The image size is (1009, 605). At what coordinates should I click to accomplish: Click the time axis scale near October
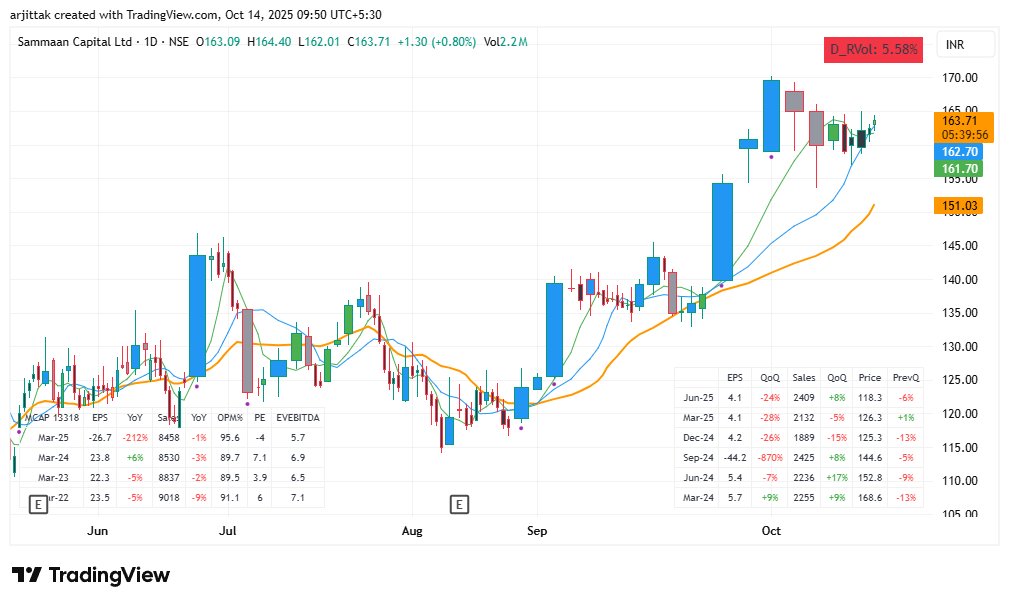[x=770, y=531]
